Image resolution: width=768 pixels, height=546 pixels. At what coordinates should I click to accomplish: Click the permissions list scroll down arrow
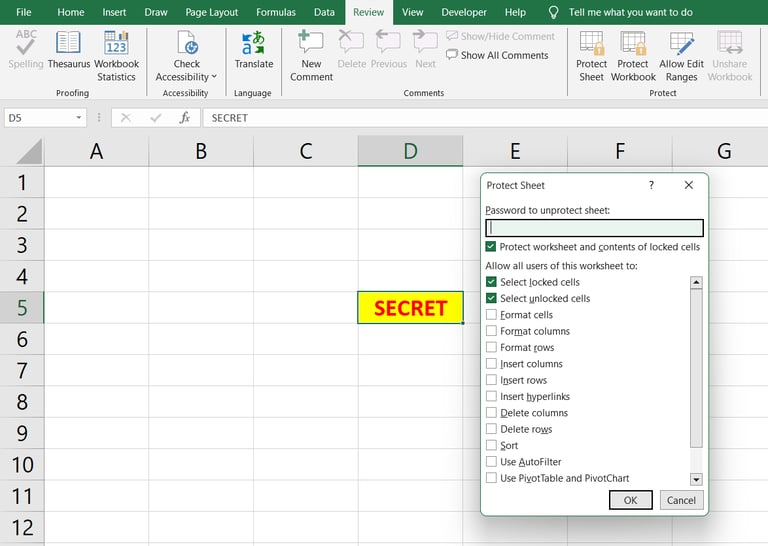click(696, 479)
